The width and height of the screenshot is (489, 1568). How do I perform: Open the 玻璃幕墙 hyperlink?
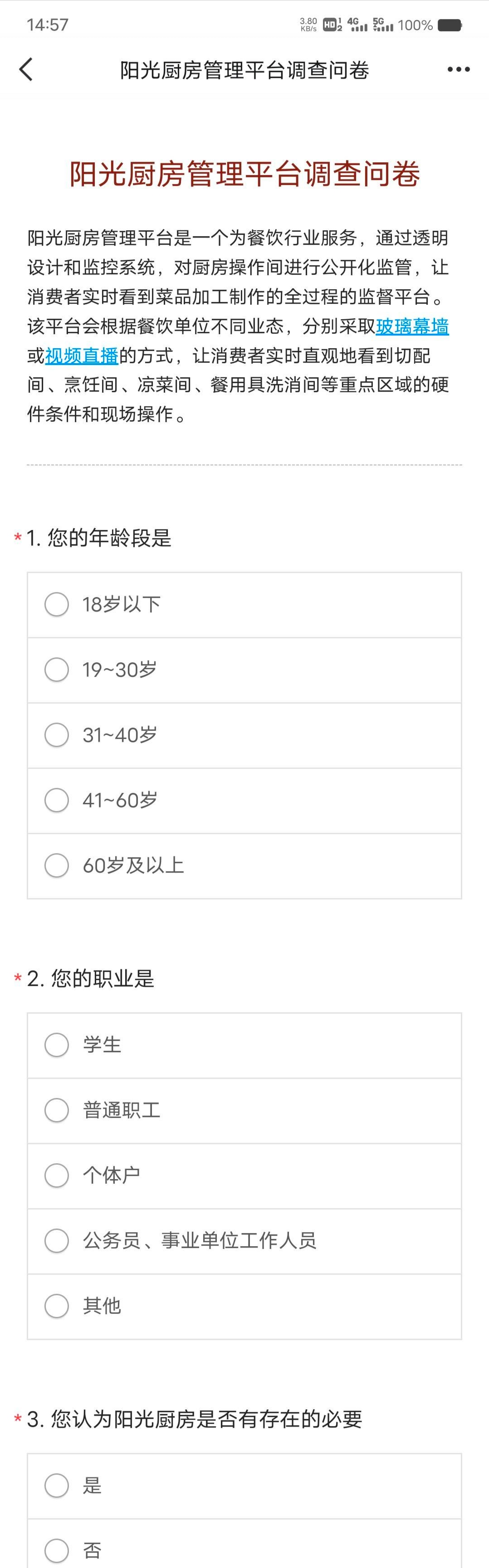[x=412, y=327]
